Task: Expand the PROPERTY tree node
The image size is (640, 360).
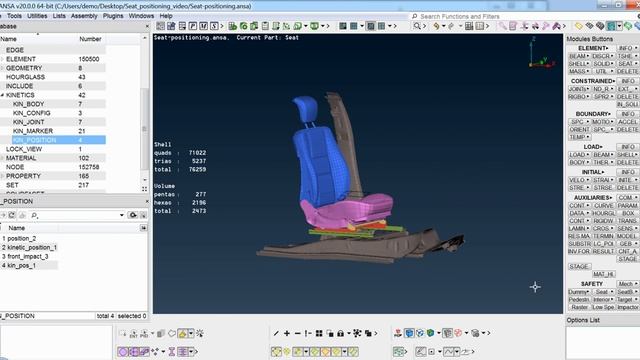Action: tap(2, 176)
